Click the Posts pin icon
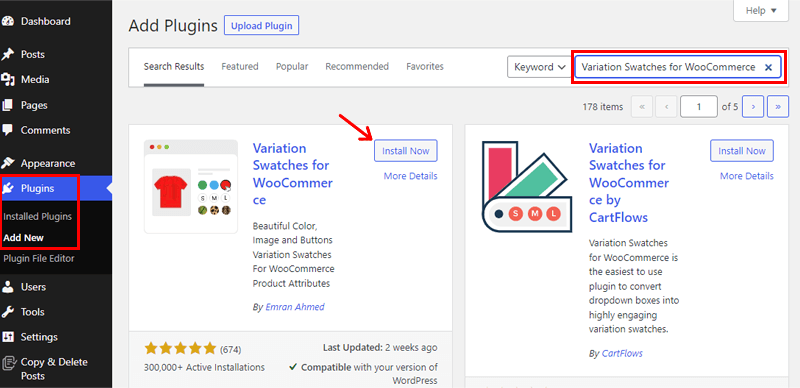The height and width of the screenshot is (388, 800). [8, 54]
